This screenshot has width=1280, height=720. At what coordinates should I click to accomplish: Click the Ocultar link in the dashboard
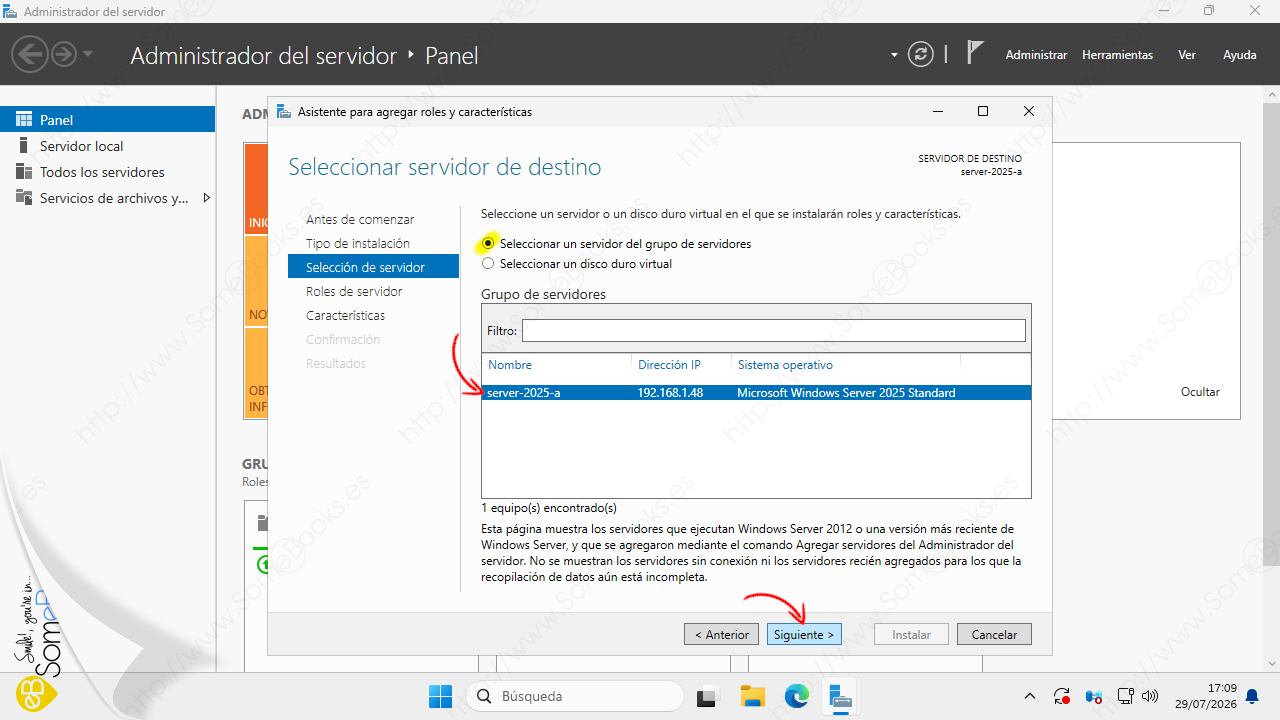point(1200,392)
